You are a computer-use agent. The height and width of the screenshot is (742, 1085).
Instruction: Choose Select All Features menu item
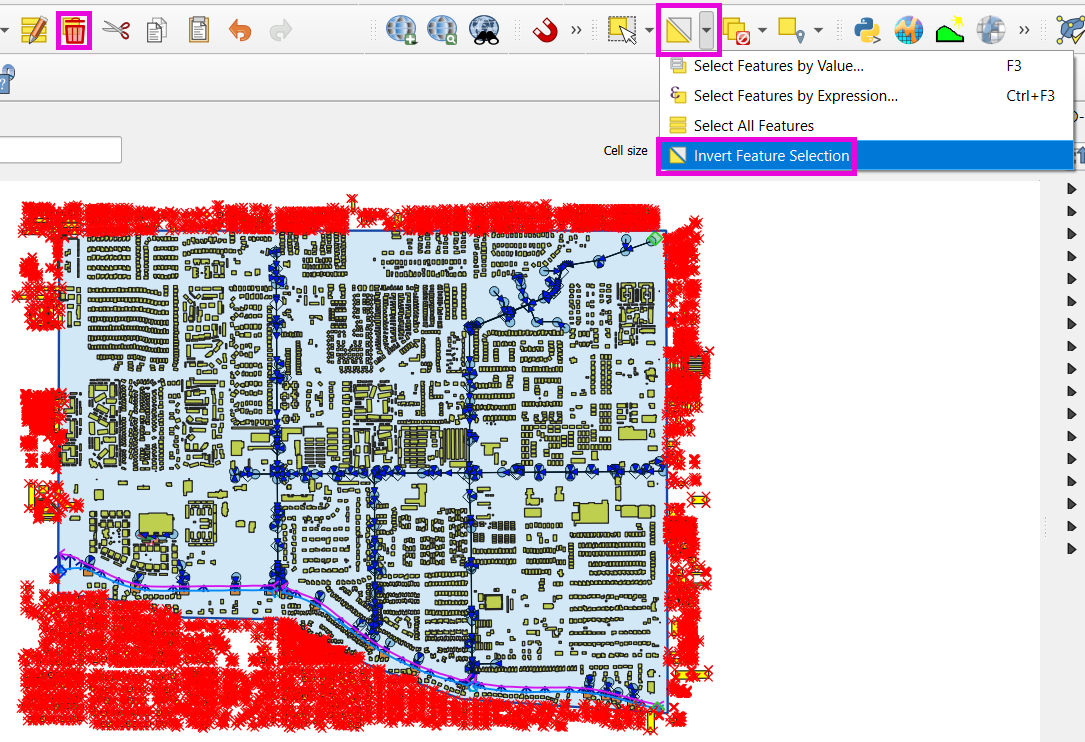pyautogui.click(x=753, y=126)
